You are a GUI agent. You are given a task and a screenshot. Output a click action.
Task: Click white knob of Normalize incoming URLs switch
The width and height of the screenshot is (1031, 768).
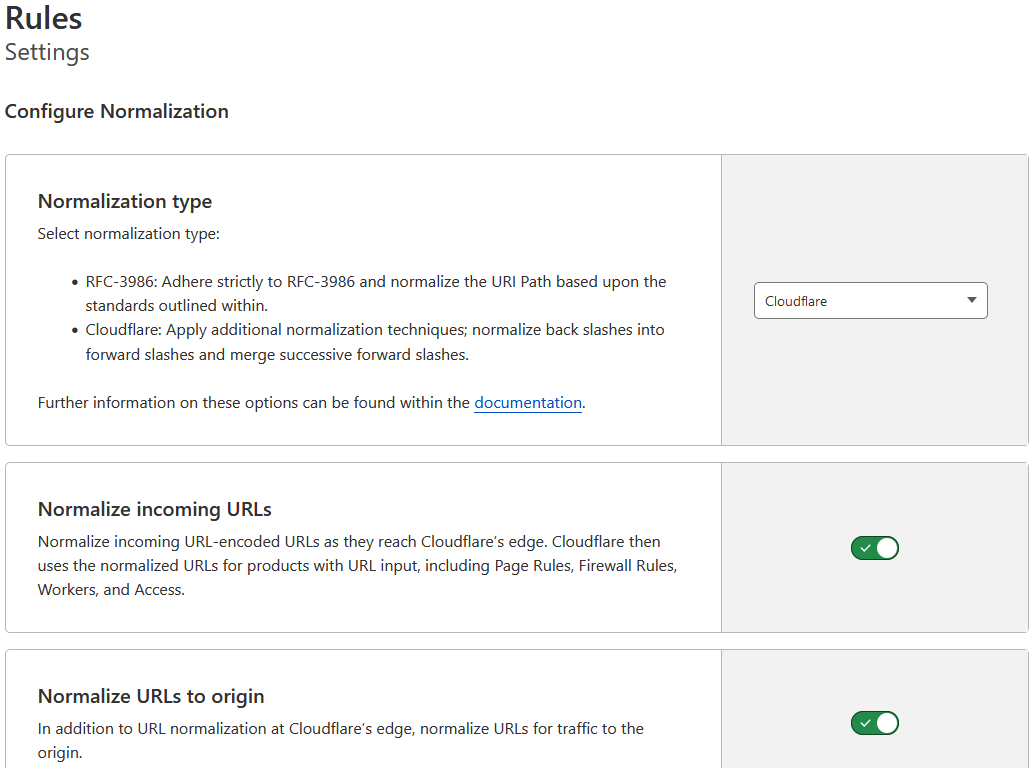[x=886, y=548]
